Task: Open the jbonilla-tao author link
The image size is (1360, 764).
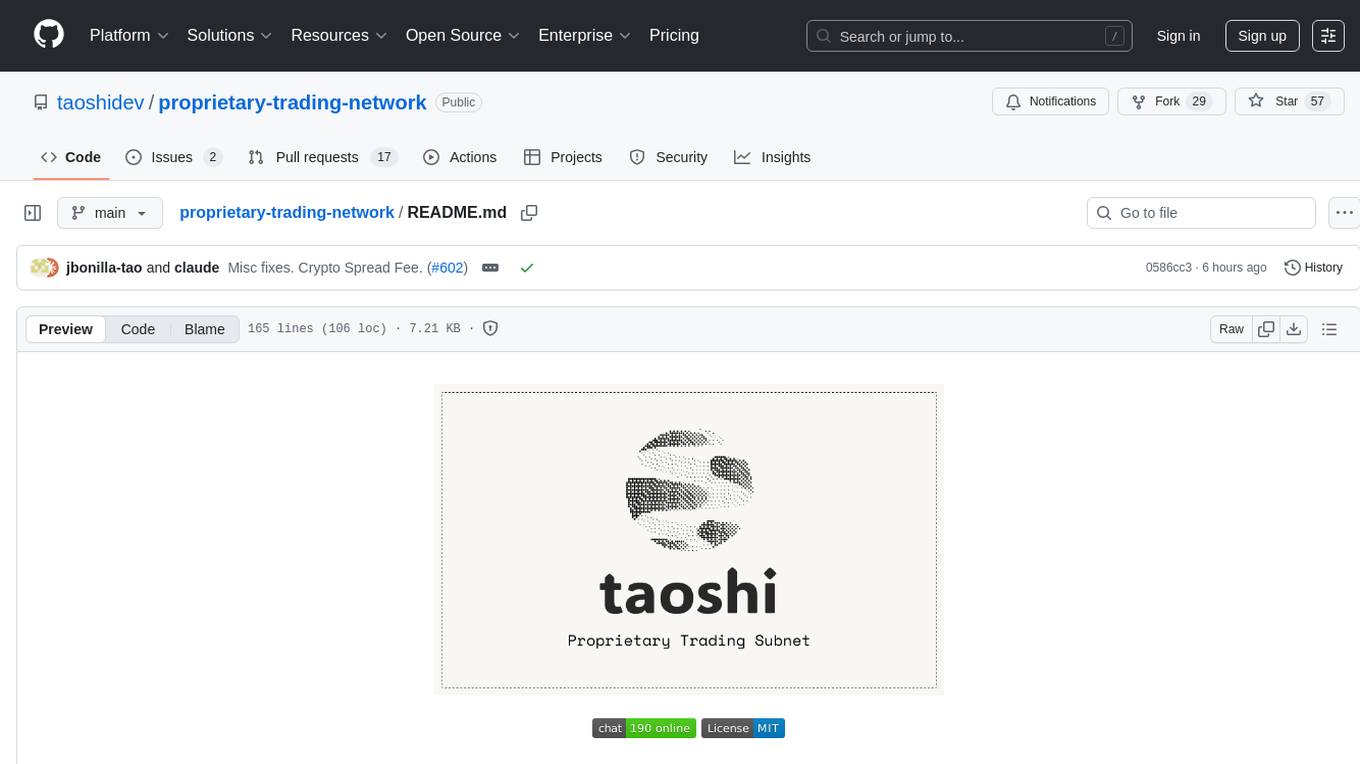Action: coord(104,268)
